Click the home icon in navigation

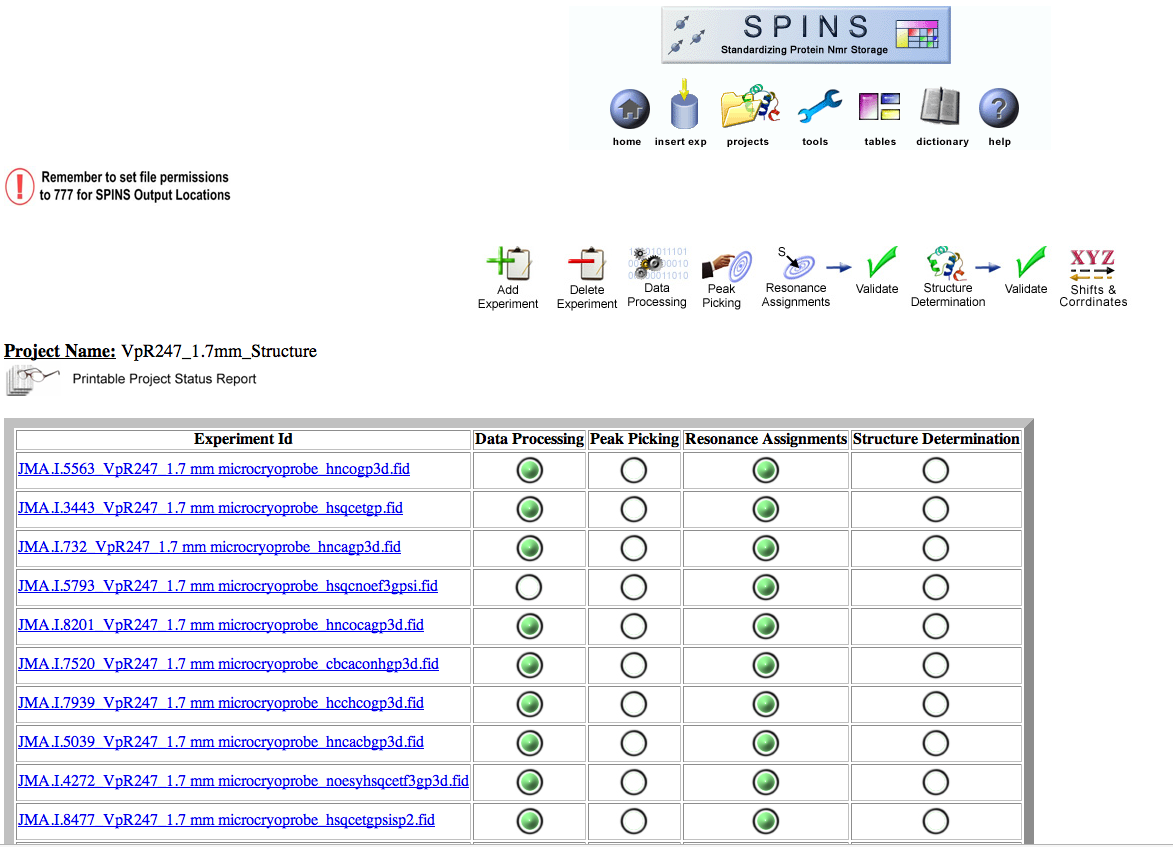point(628,110)
